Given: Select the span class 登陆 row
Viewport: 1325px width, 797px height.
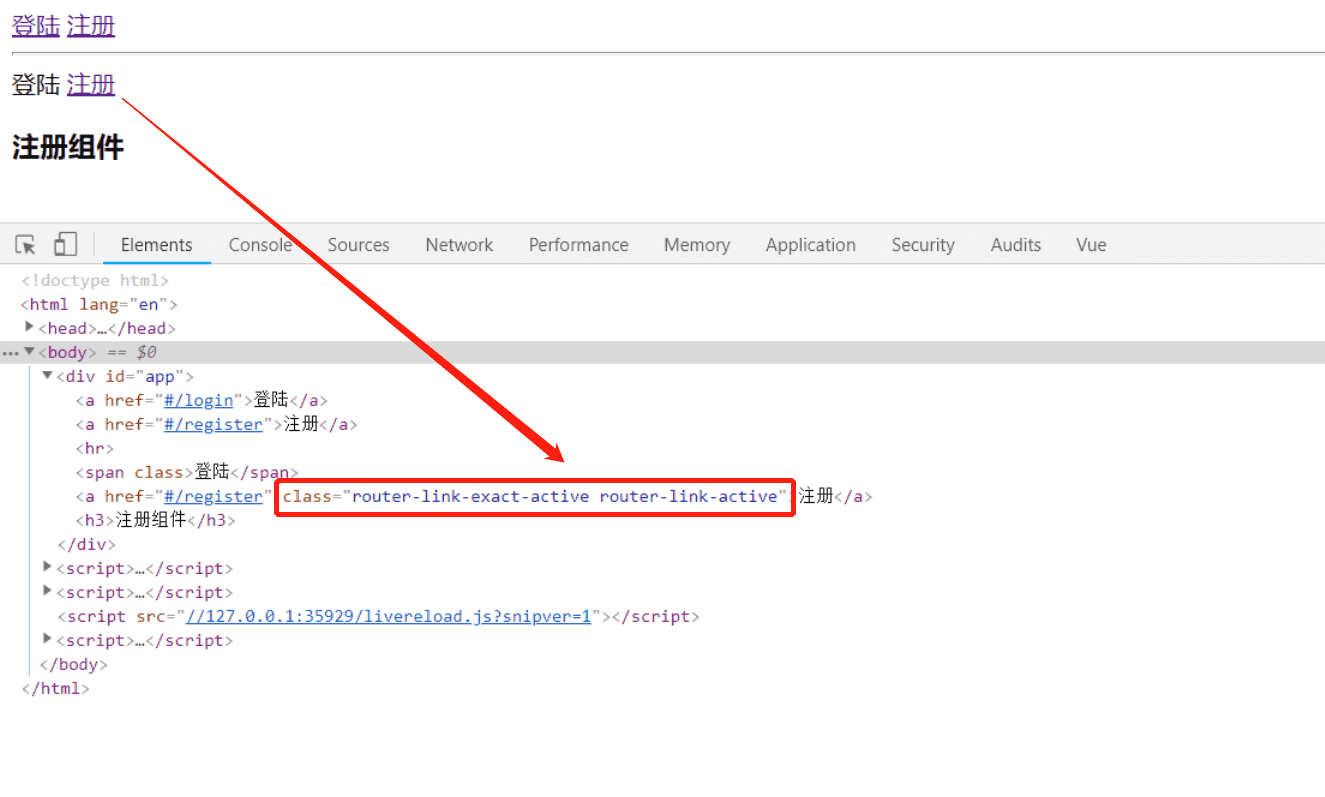Looking at the screenshot, I should tap(187, 472).
